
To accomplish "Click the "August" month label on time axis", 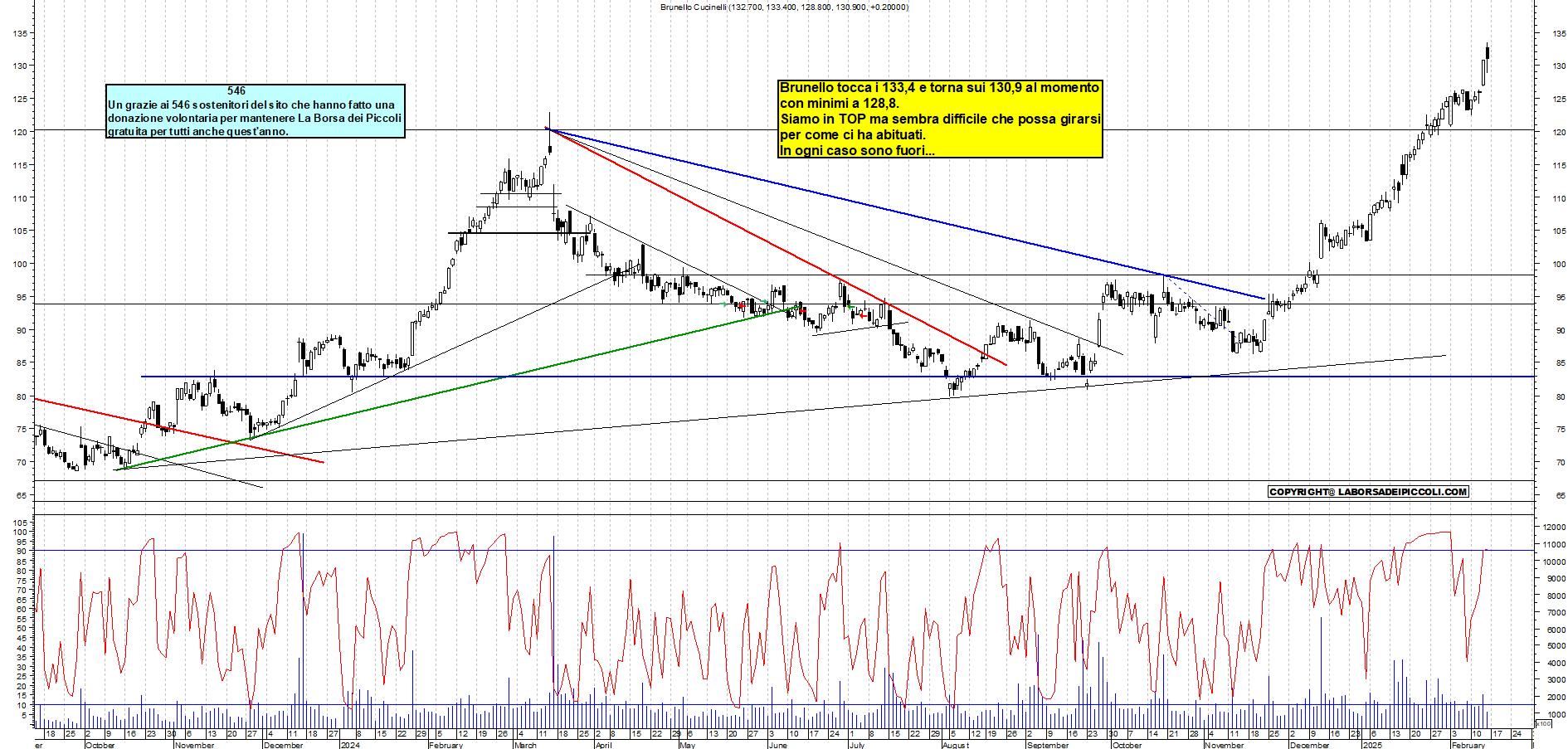I will pos(956,745).
